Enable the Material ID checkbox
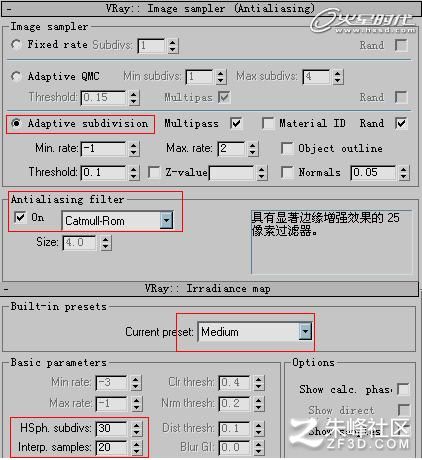The image size is (422, 460). (x=268, y=123)
